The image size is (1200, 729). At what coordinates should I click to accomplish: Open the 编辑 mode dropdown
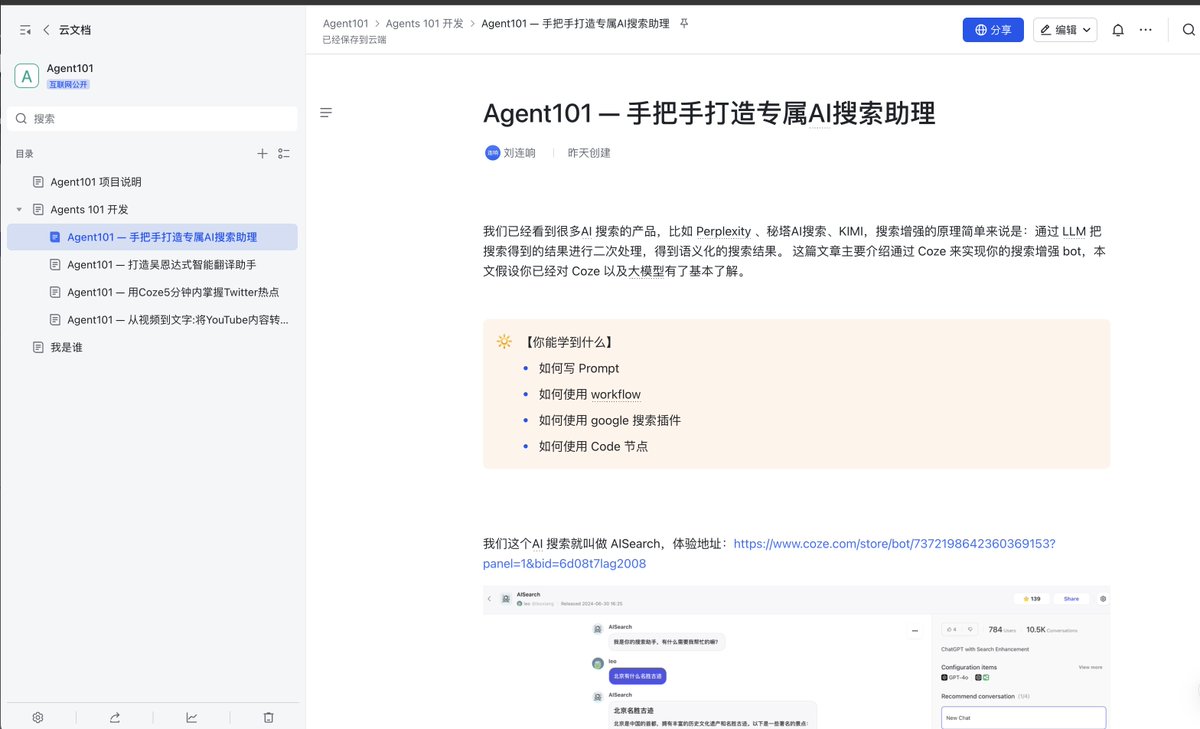click(1065, 30)
